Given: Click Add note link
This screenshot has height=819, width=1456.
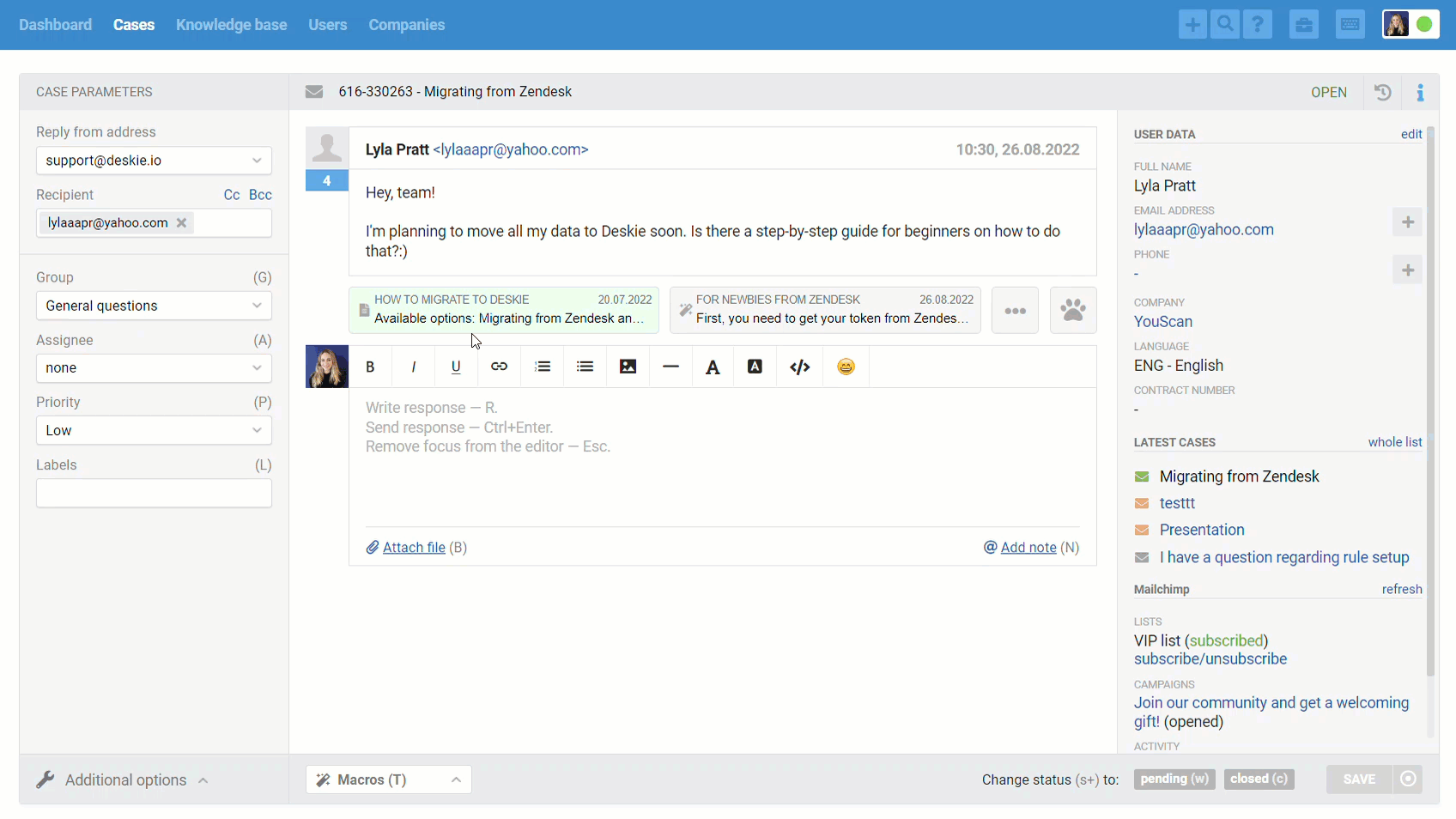Looking at the screenshot, I should pyautogui.click(x=1028, y=548).
